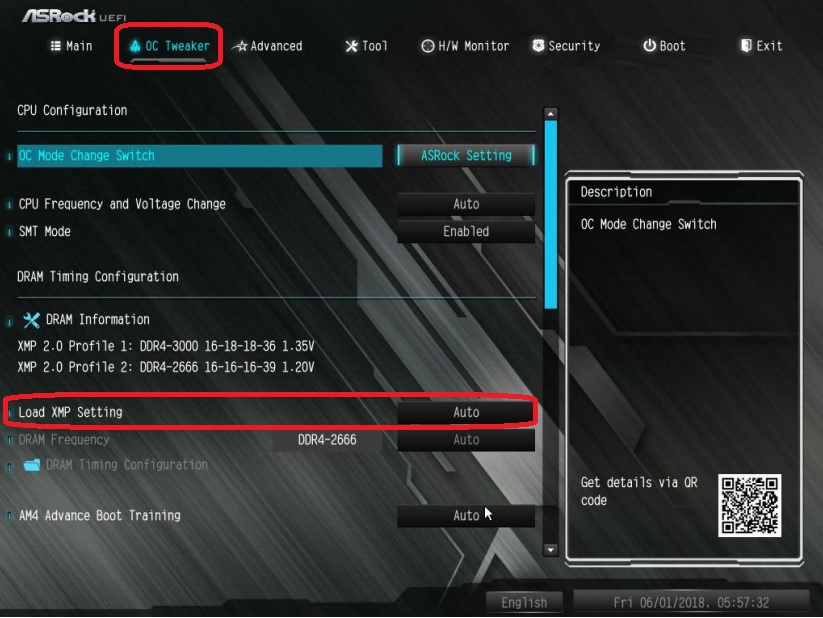Click the scrollbar up arrow

click(x=551, y=113)
